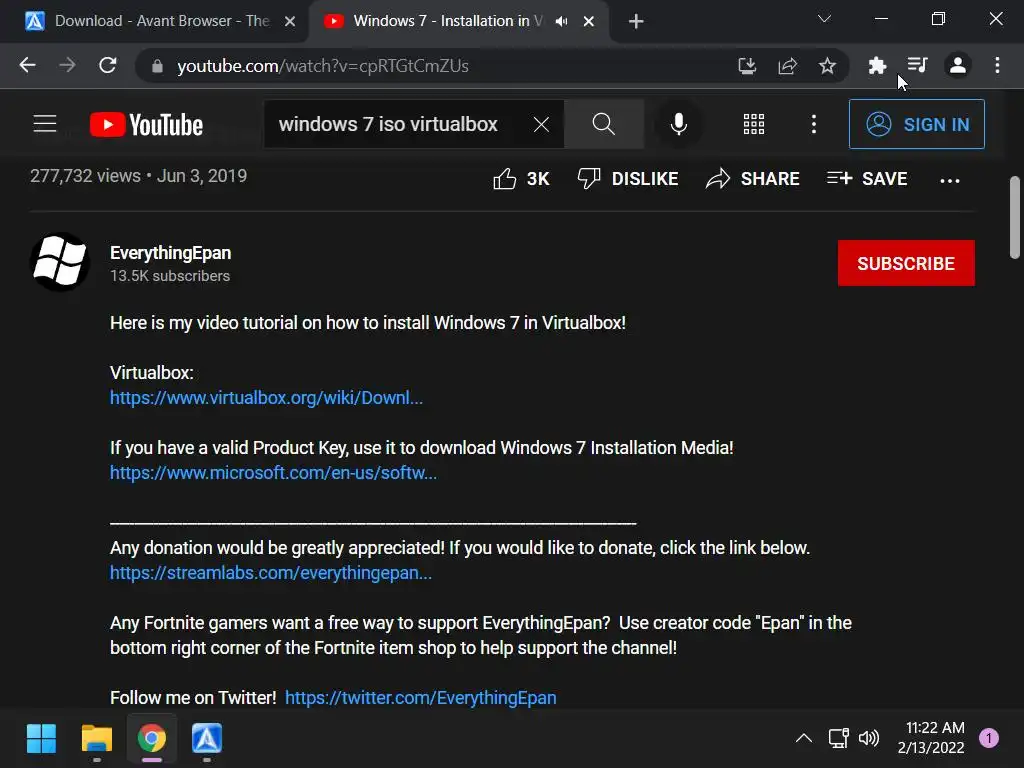This screenshot has width=1024, height=768.
Task: Open the volume control in tray
Action: (x=869, y=738)
